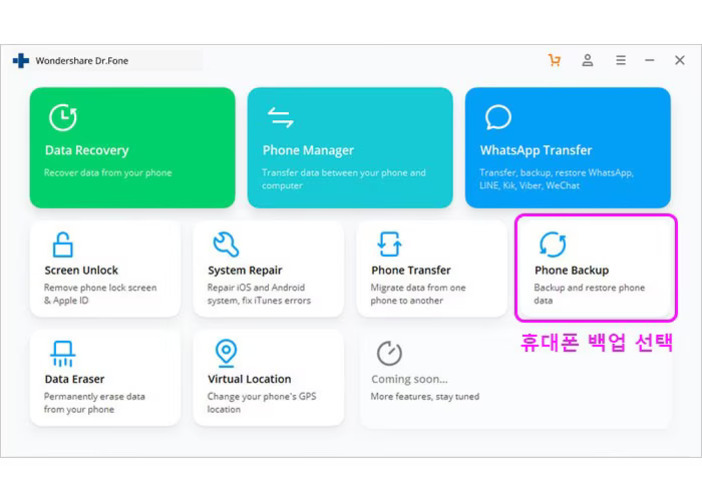The image size is (702, 501).
Task: Choose the Phone Transfer title
Action: 411,270
